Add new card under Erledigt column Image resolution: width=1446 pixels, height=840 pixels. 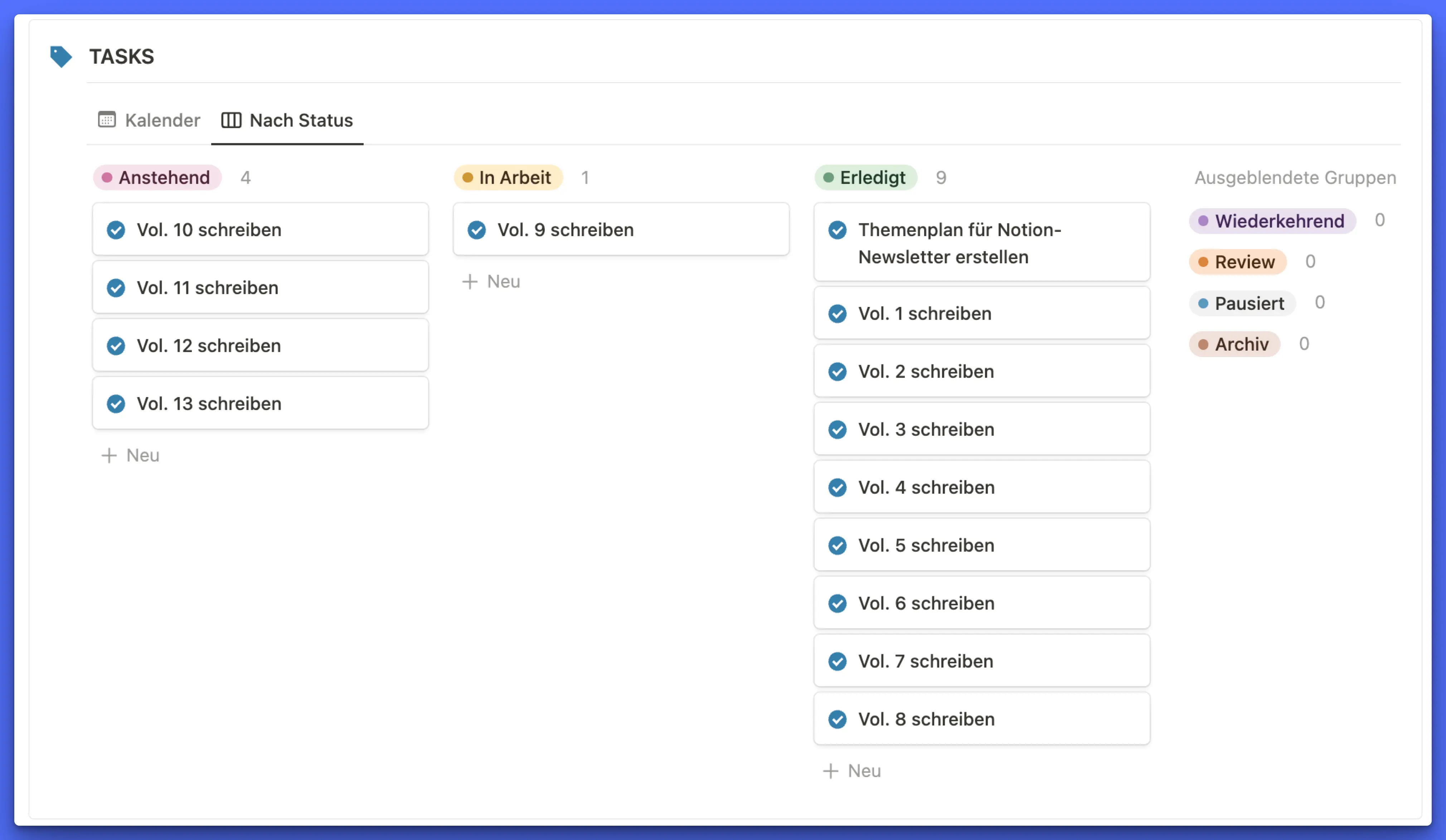point(852,771)
